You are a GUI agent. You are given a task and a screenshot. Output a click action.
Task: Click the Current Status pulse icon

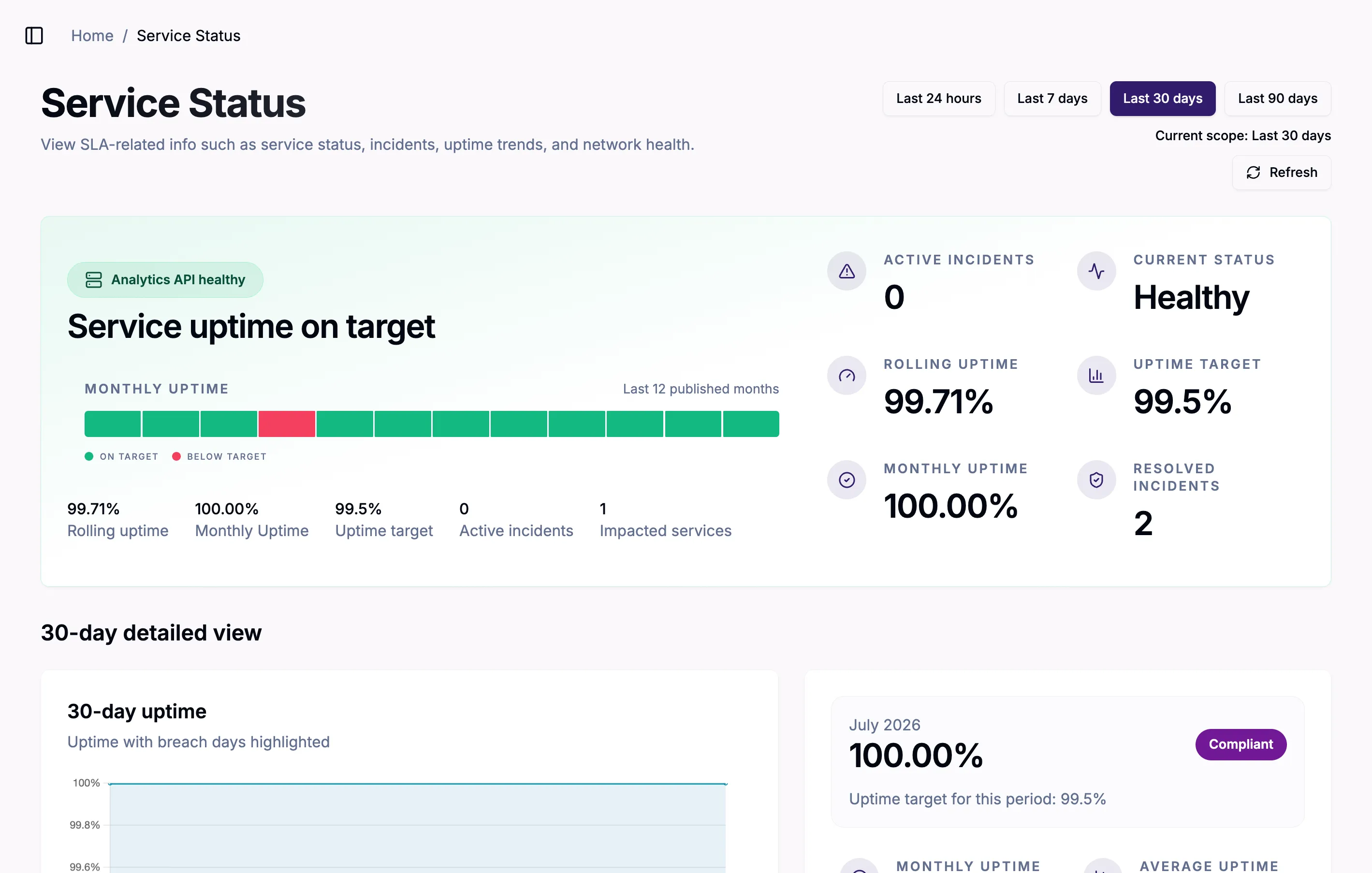1096,271
